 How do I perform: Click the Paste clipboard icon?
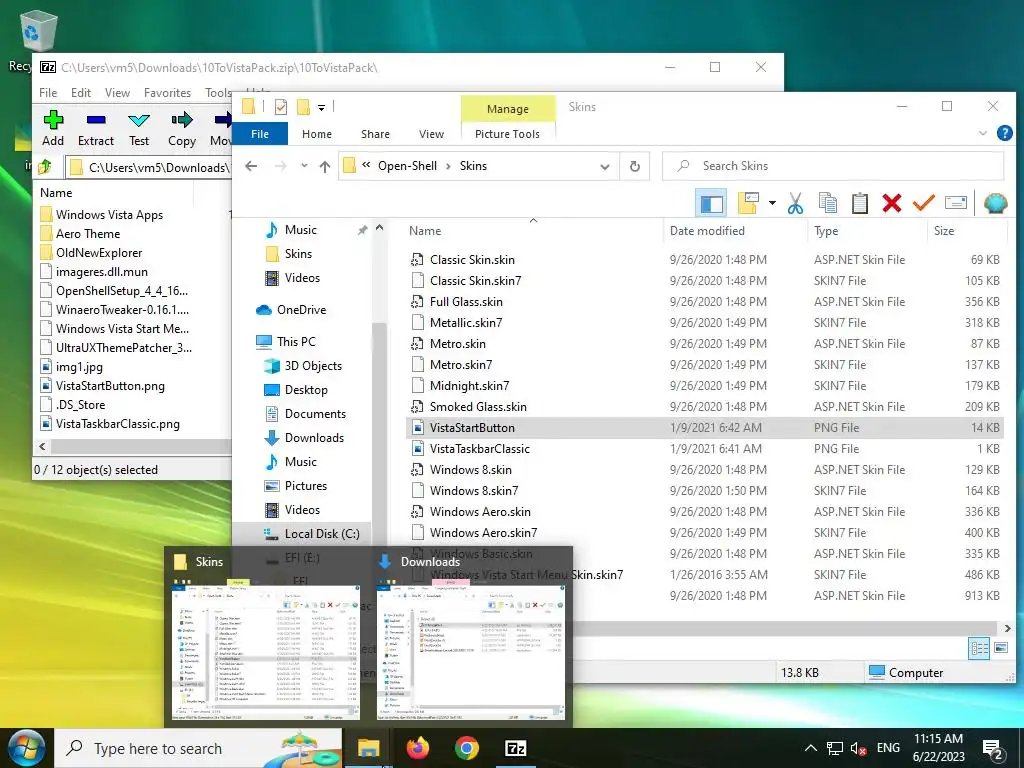coord(859,204)
